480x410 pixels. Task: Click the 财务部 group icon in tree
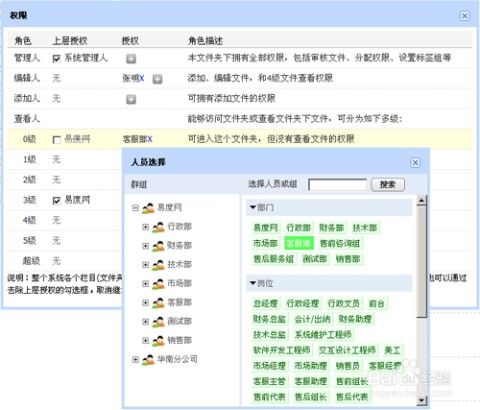(x=159, y=246)
